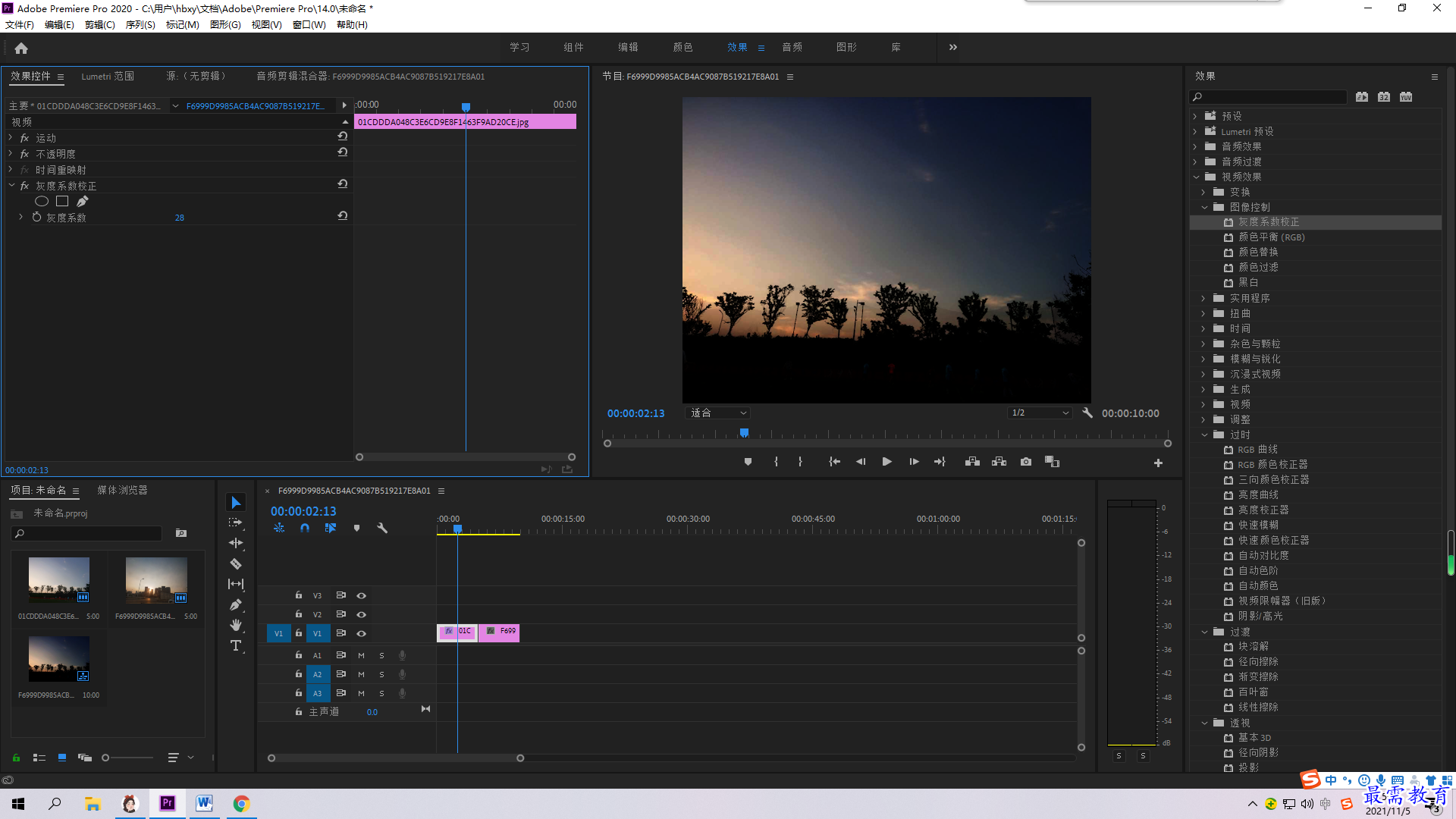Screen dimensions: 1456x819
Task: Go to In point
Action: click(x=834, y=462)
